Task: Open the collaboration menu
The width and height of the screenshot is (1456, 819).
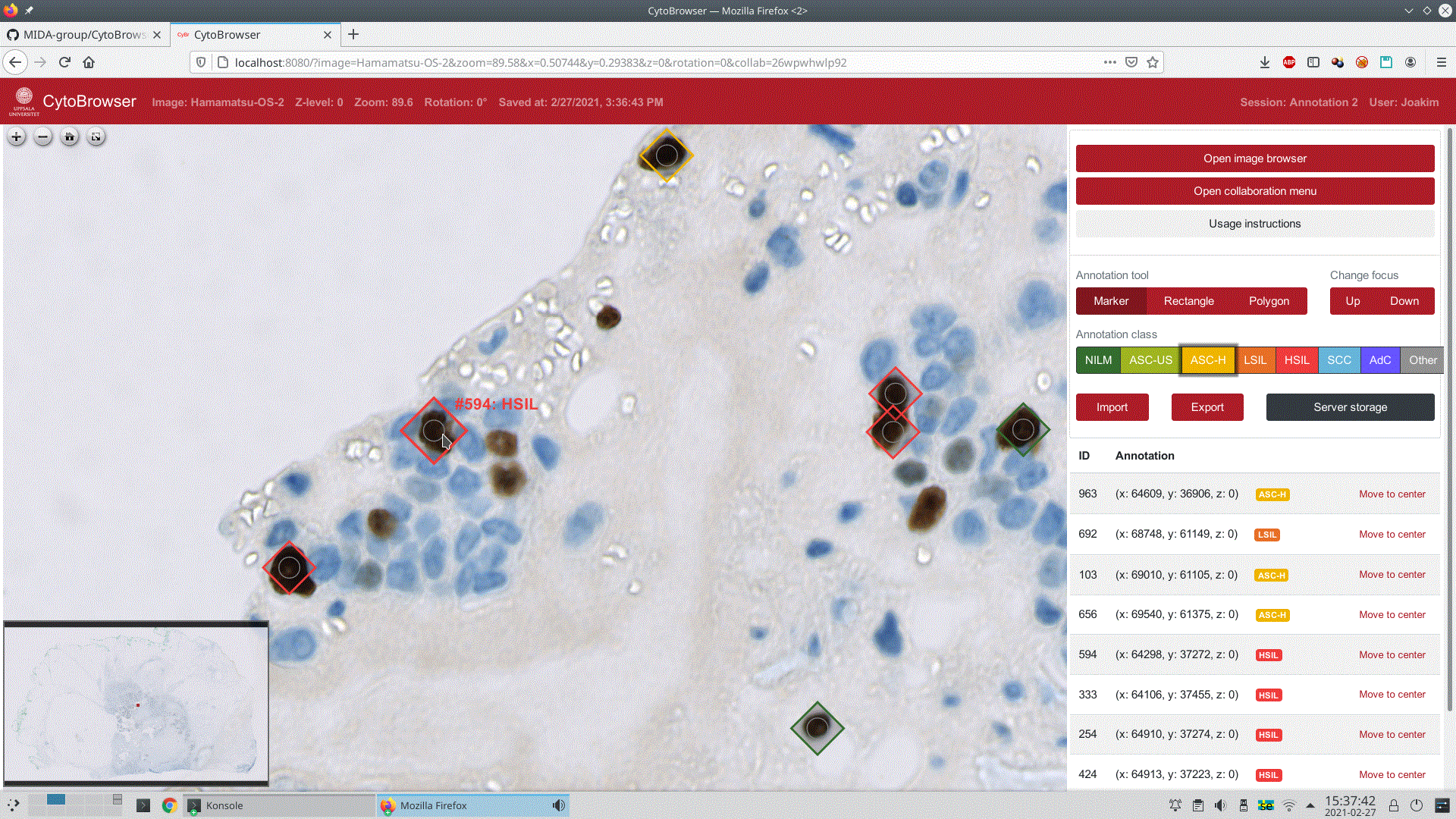Action: pos(1255,191)
